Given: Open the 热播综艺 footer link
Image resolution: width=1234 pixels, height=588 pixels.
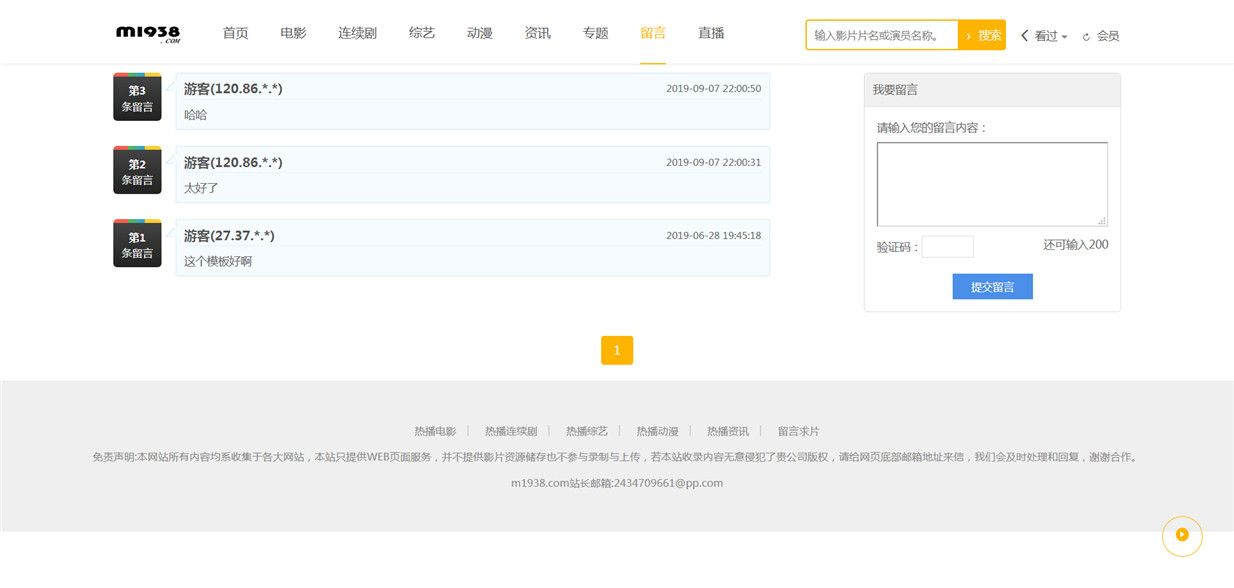Looking at the screenshot, I should coord(587,431).
